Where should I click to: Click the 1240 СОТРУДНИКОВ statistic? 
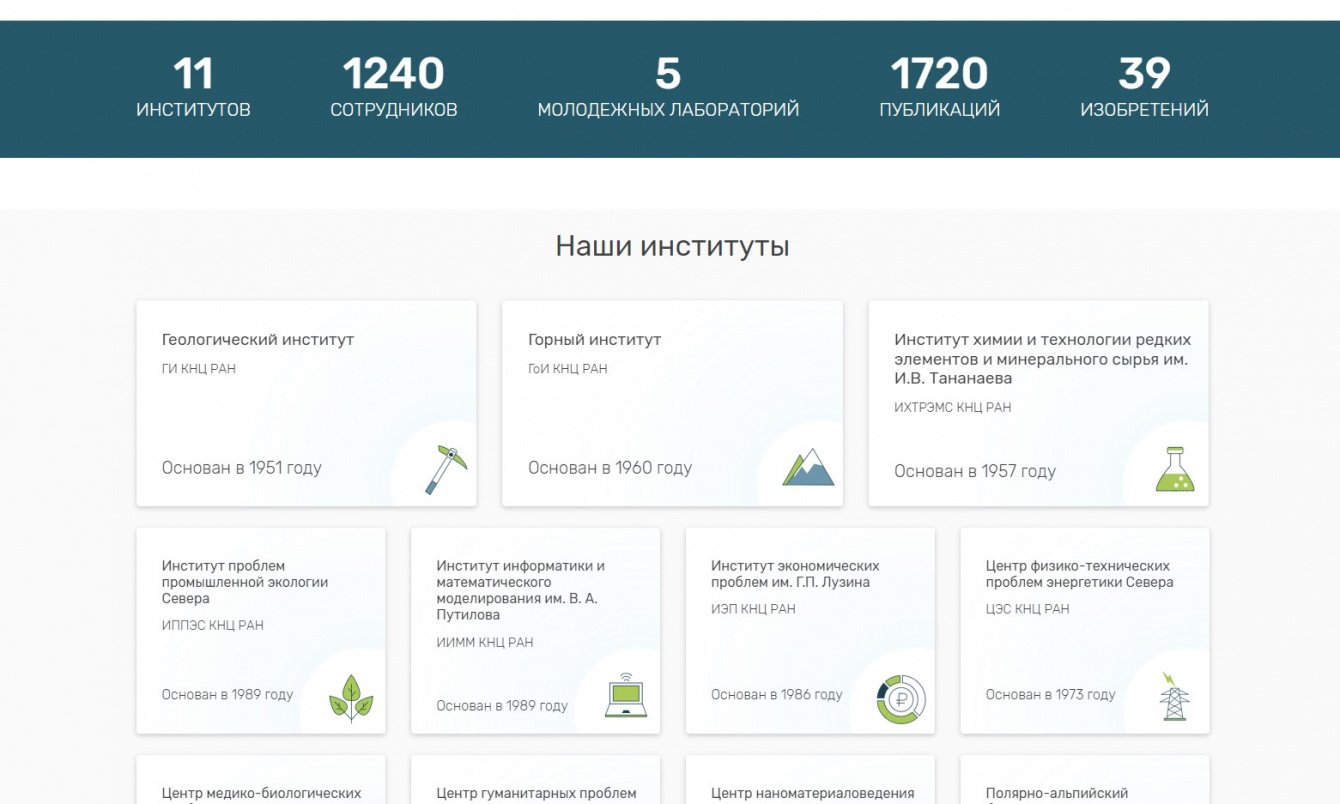(394, 88)
